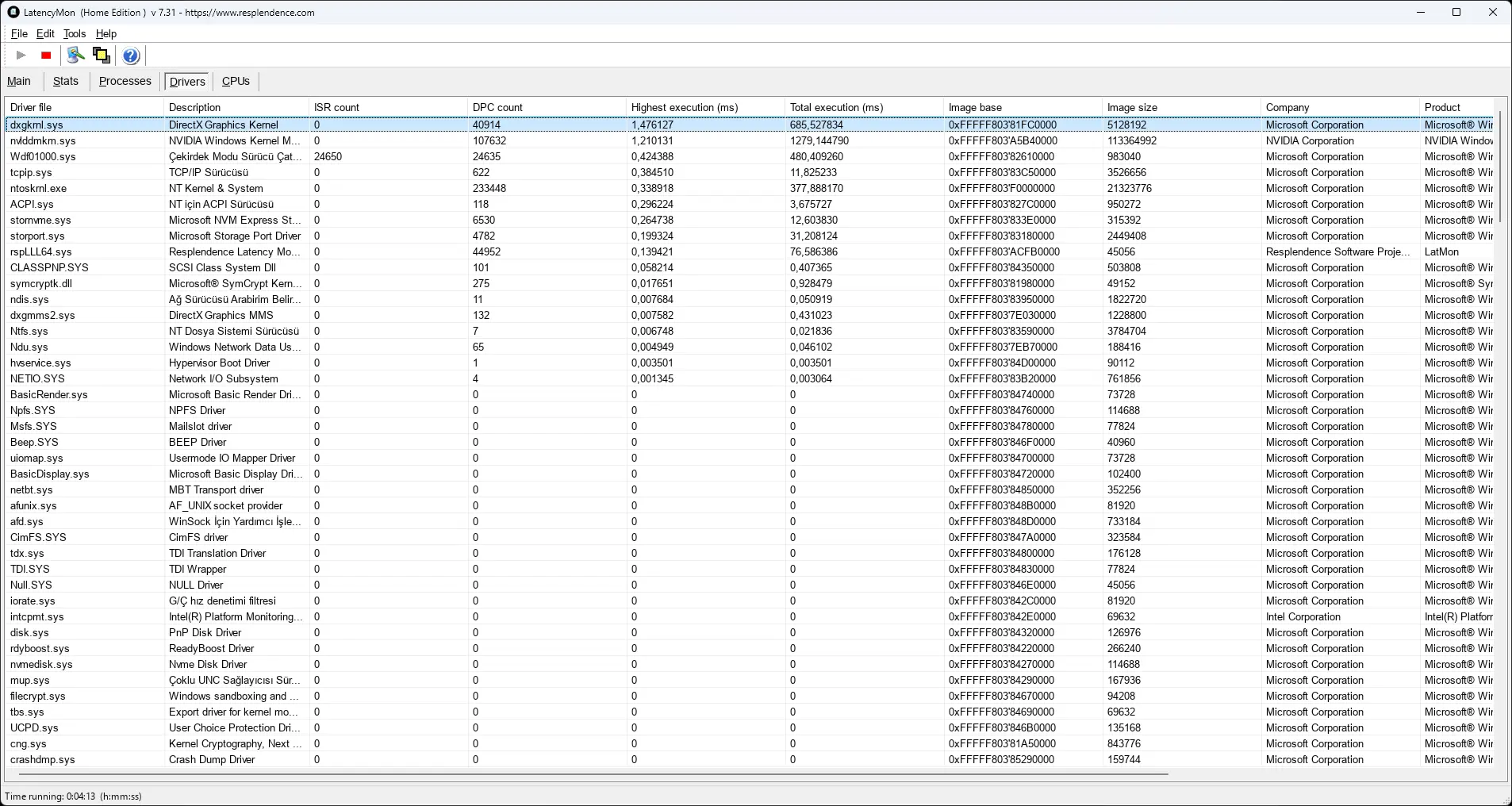Screen dimensions: 1512x806
Task: Open help via question mark icon
Action: click(131, 56)
